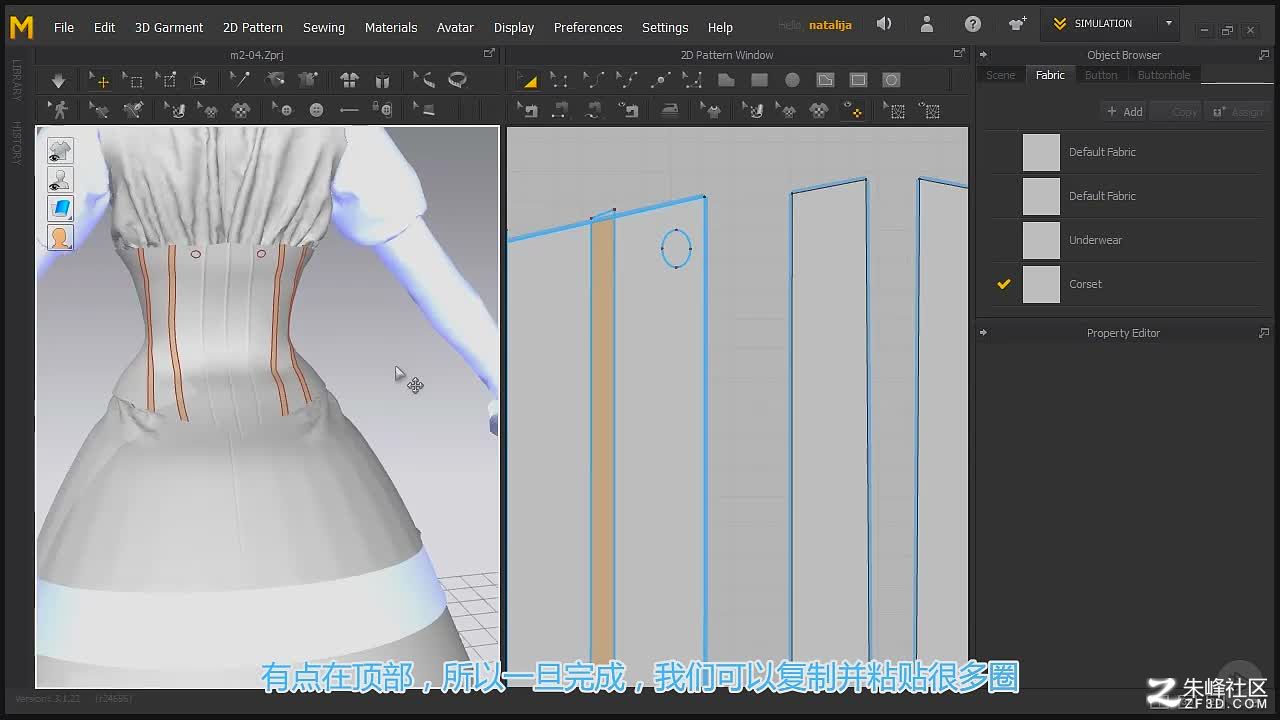Pop out the 2D Pattern Window
This screenshot has width=1280, height=720.
tap(959, 54)
